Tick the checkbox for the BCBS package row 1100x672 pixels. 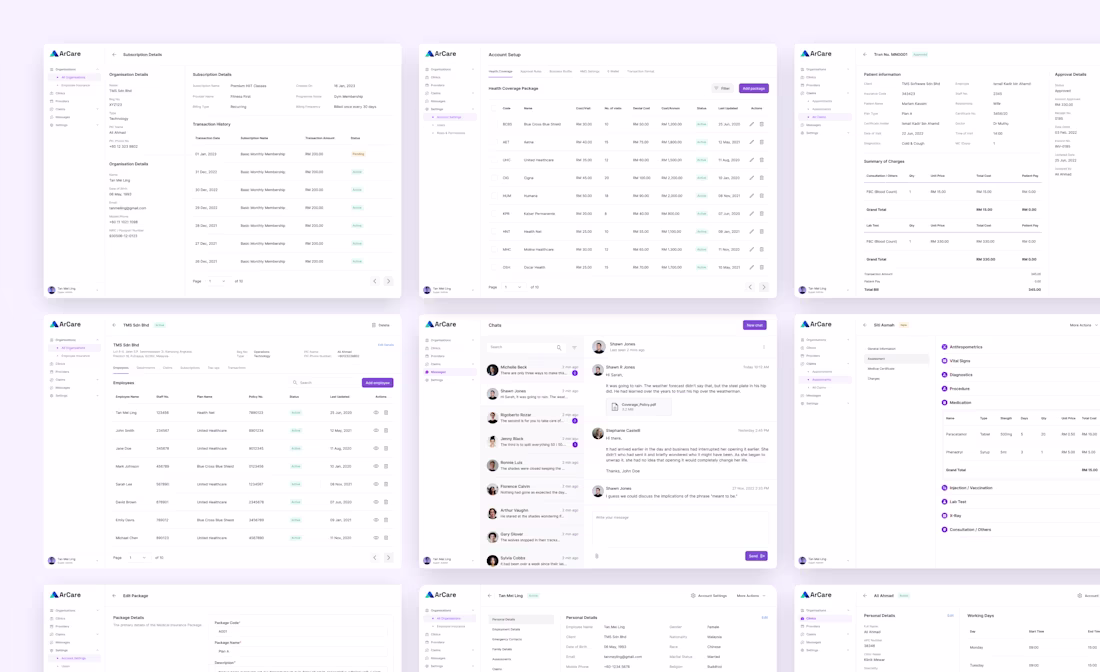tap(494, 124)
